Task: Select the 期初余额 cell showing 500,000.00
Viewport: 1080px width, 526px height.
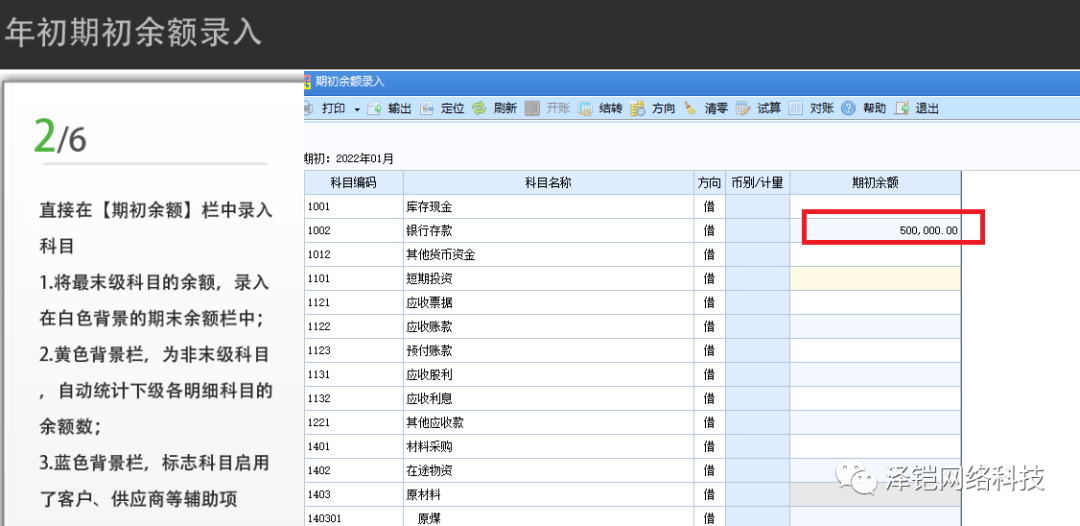Action: [876, 231]
